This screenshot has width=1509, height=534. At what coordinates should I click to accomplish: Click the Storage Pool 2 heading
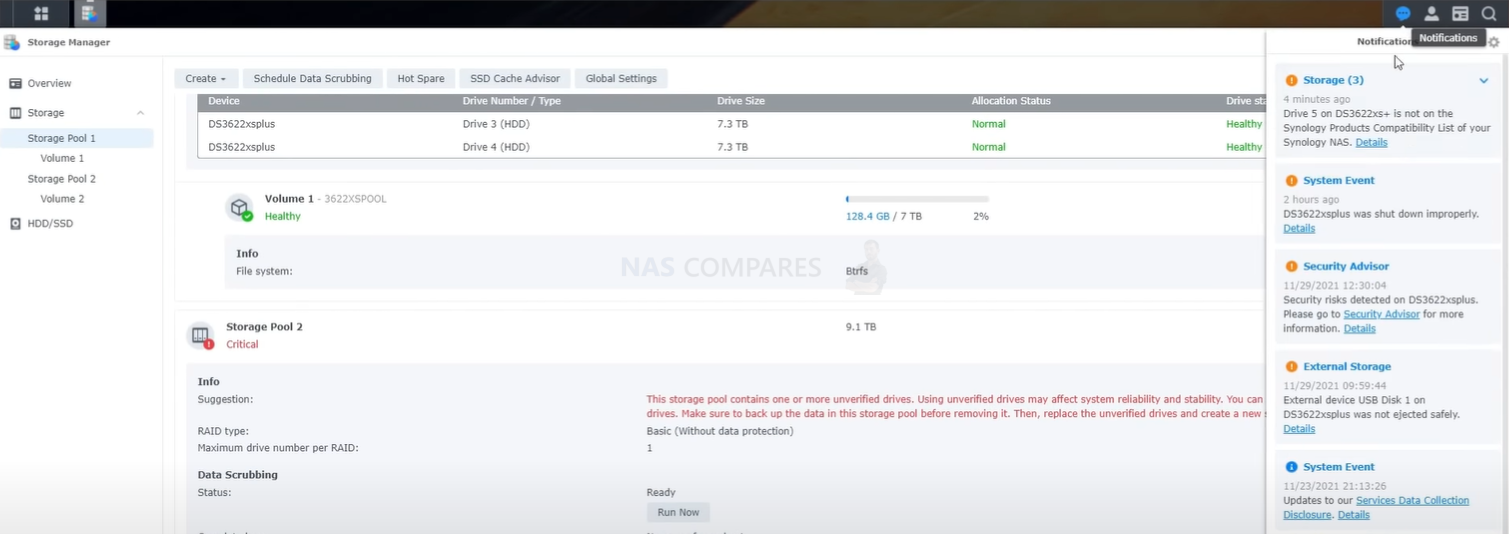click(264, 327)
